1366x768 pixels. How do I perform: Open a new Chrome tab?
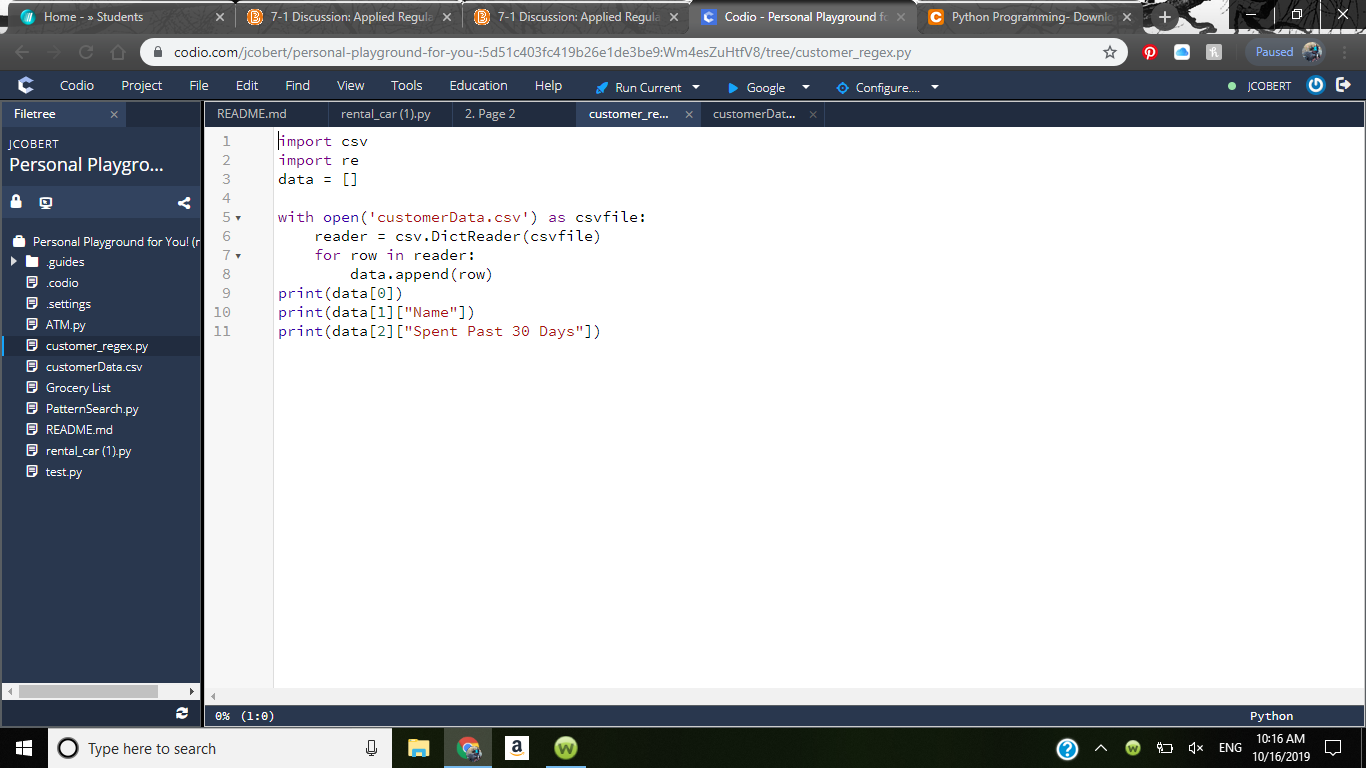click(x=1165, y=17)
